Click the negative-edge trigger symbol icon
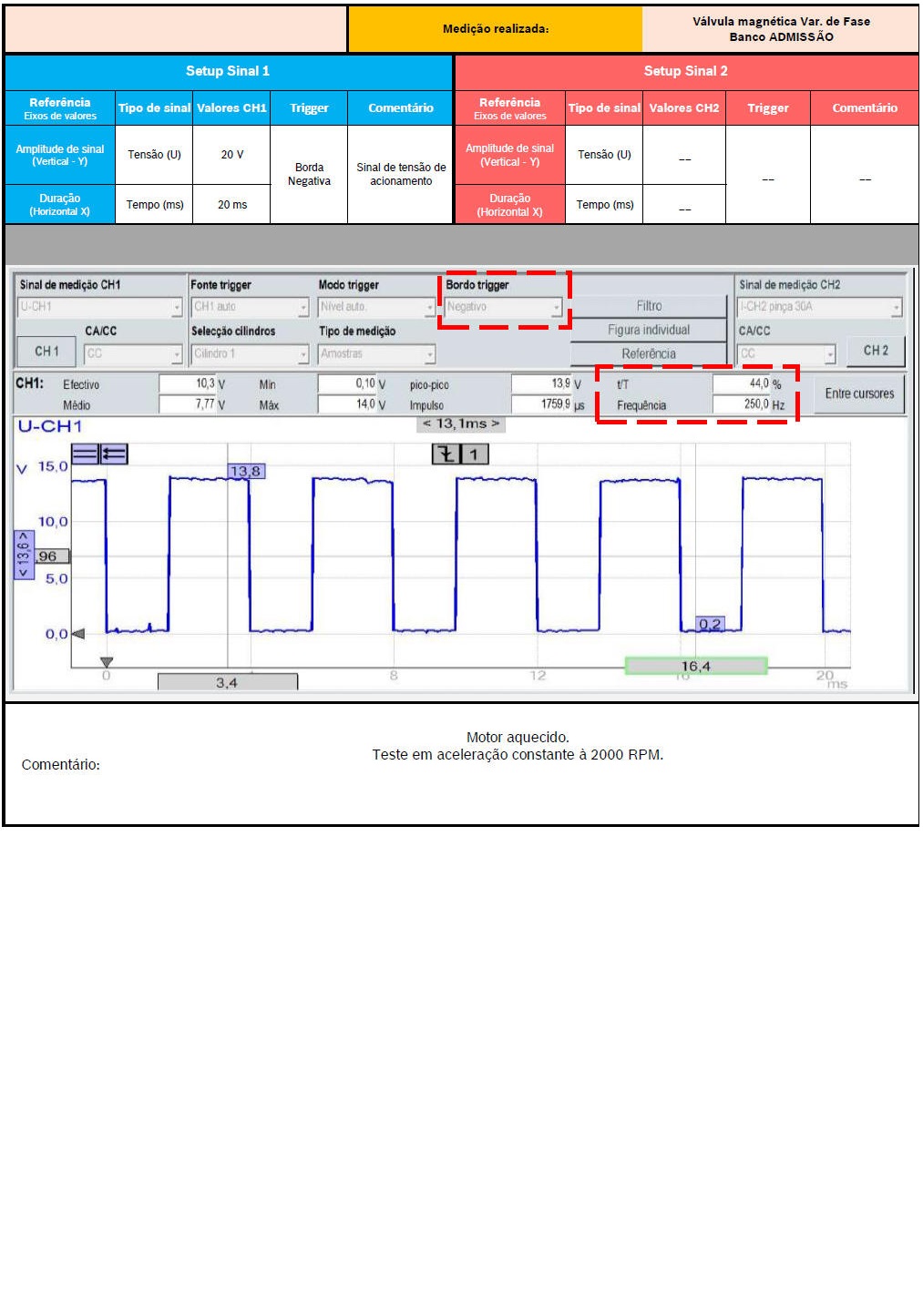 point(446,454)
